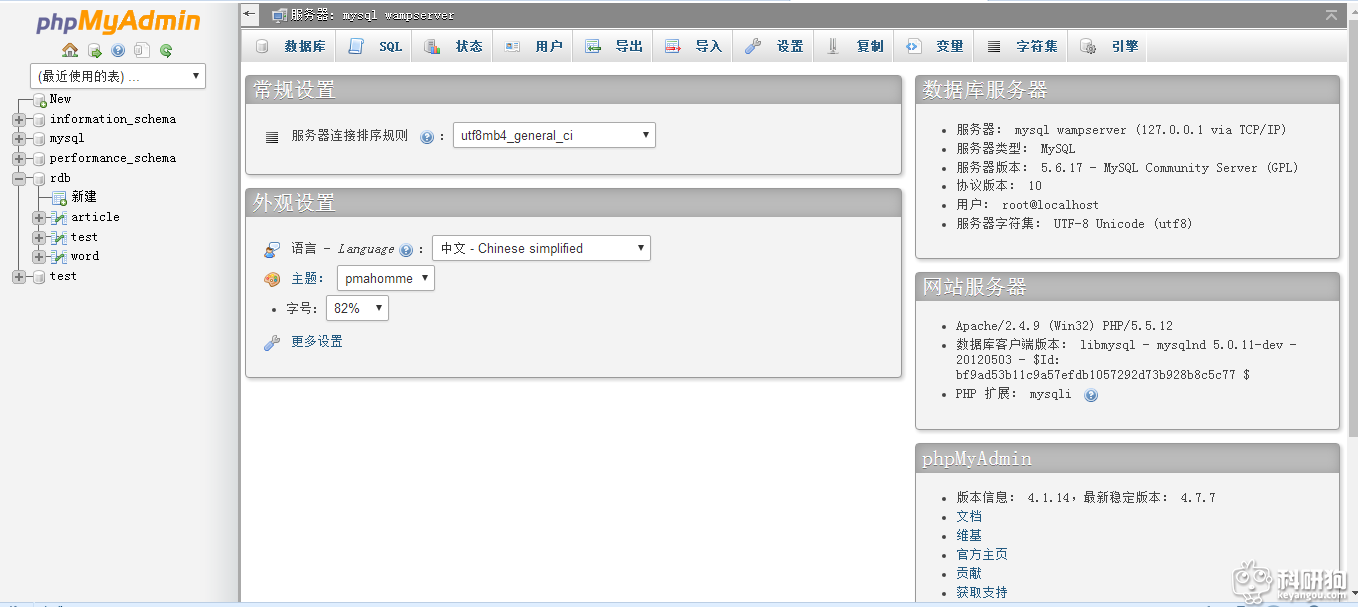
Task: Open phpMyAdmin documentation blue question icon
Action: pos(118,50)
